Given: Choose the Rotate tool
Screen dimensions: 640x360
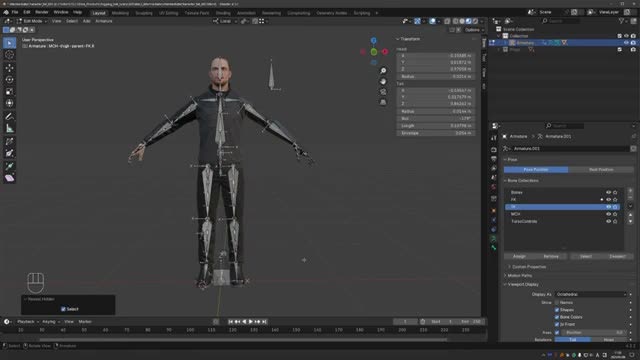Looking at the screenshot, I should pyautogui.click(x=9, y=80).
